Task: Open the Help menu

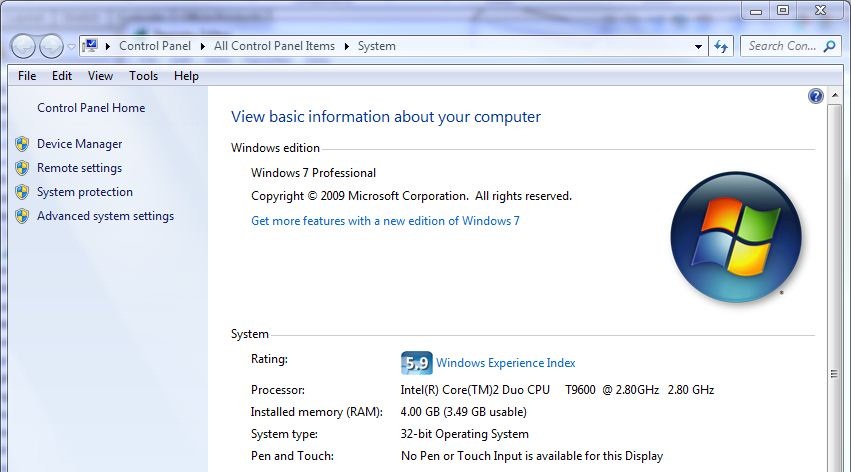Action: coord(186,76)
